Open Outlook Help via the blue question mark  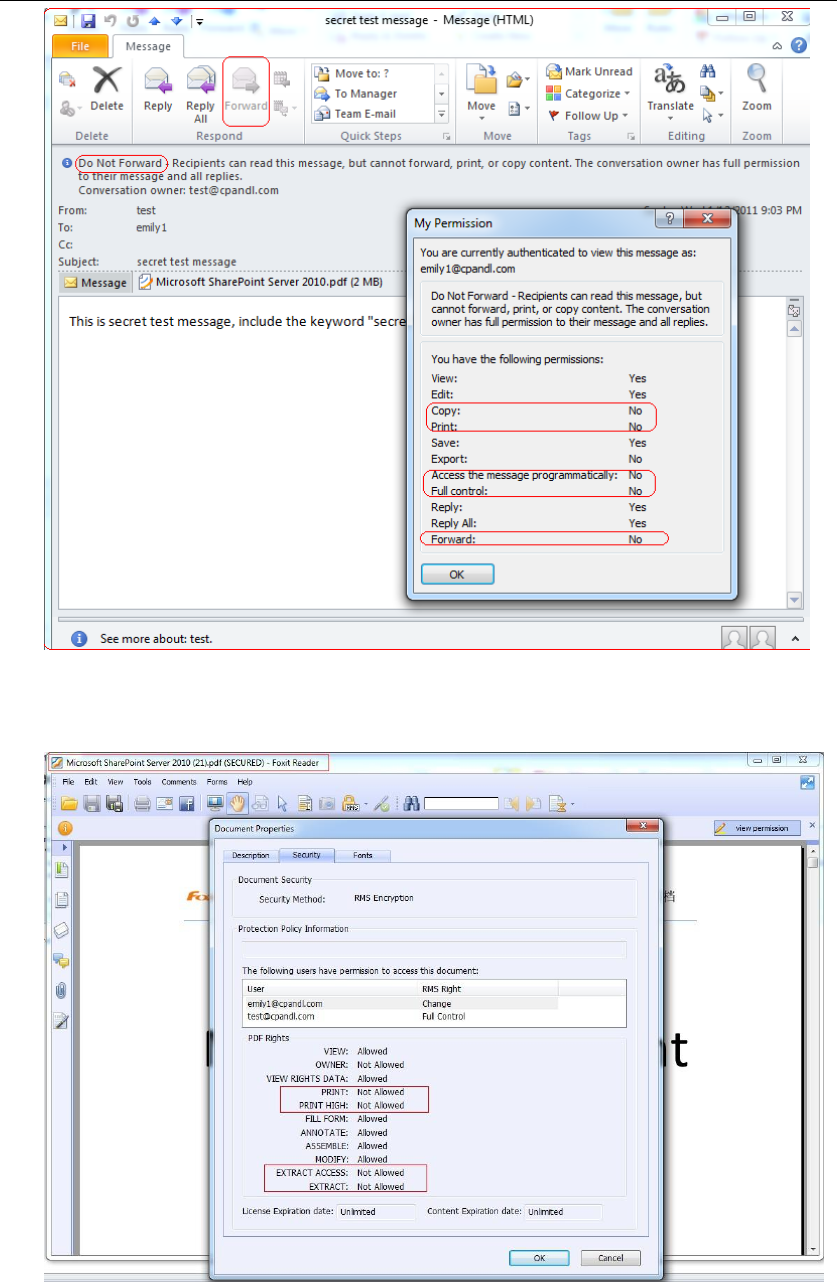pos(798,46)
